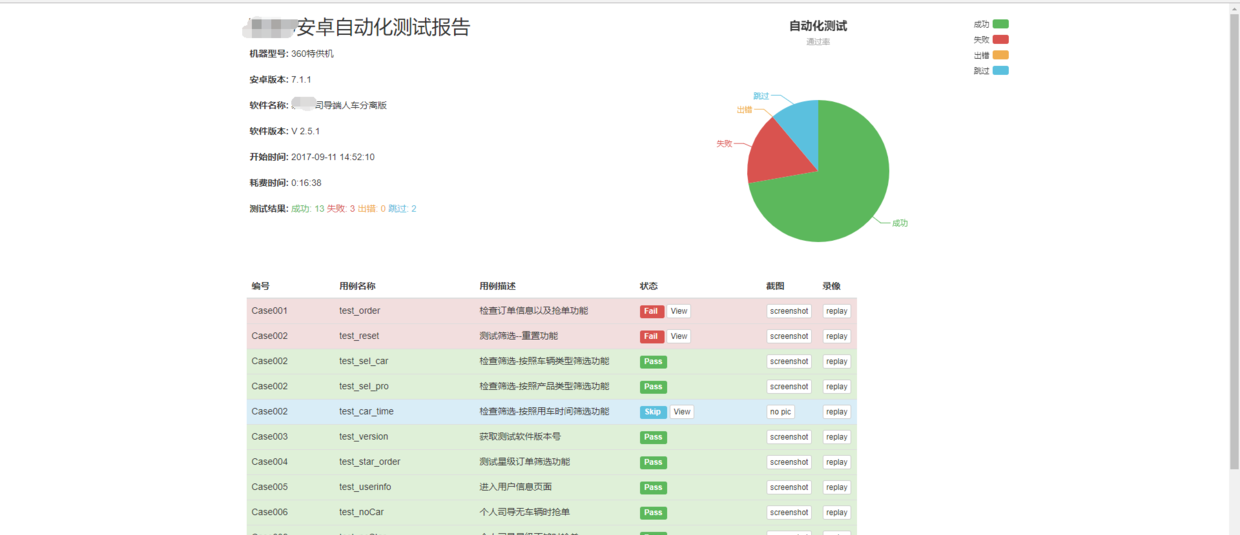Click the 用例描述 column header
The image size is (1240, 535).
point(497,286)
